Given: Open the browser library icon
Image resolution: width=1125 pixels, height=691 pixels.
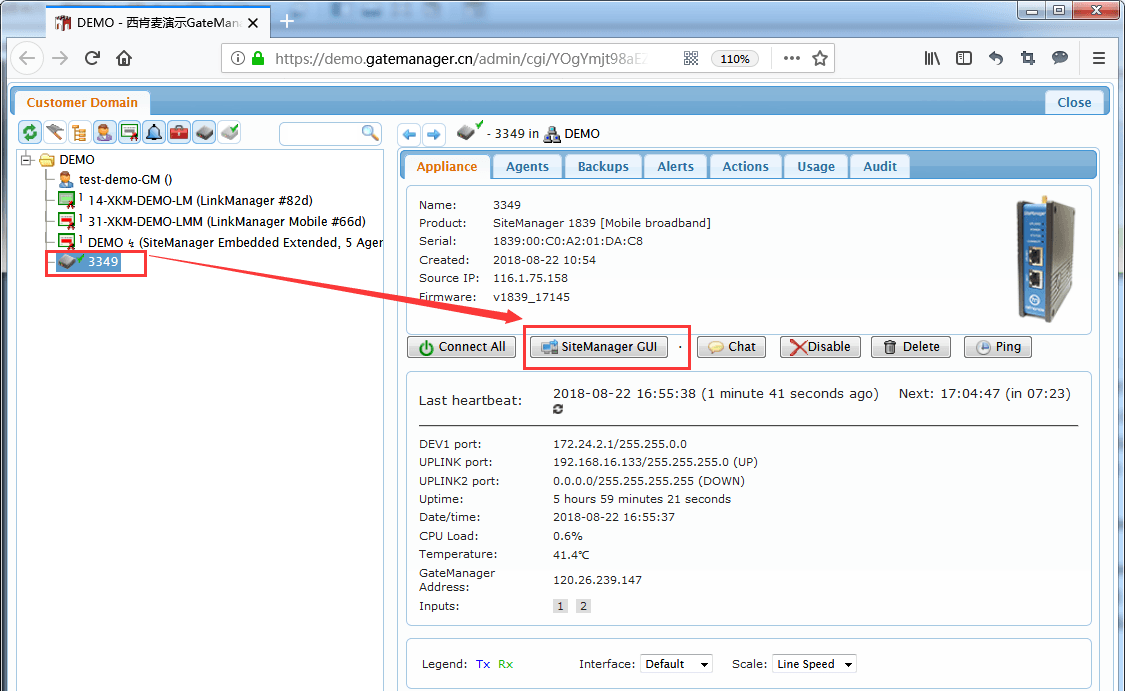Looking at the screenshot, I should click(931, 58).
